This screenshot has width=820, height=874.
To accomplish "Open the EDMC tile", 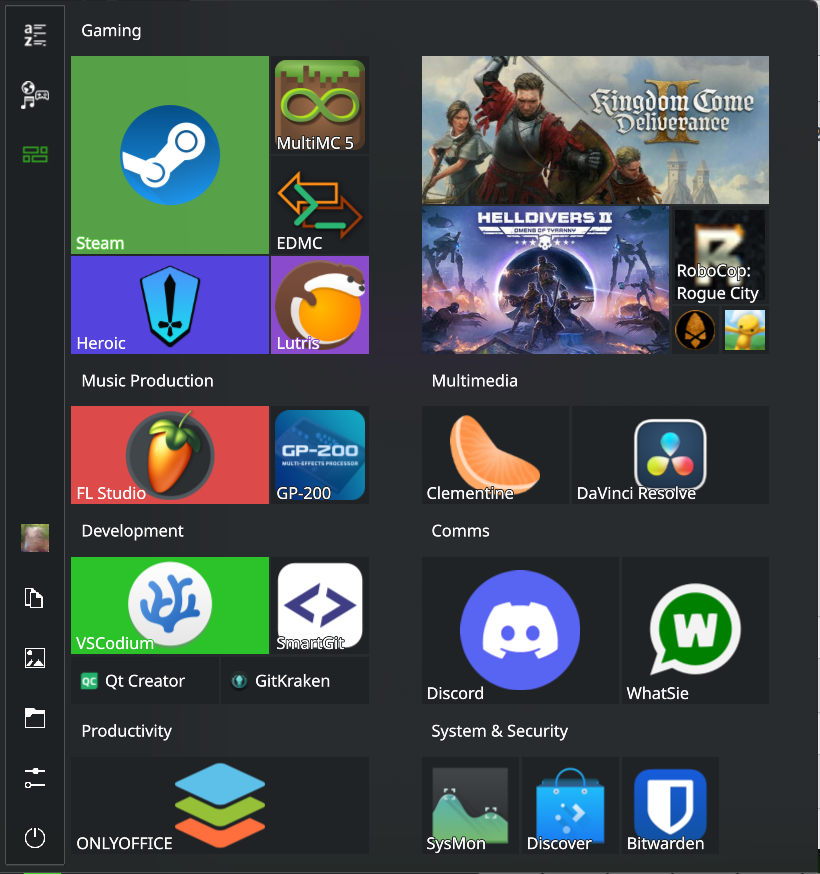I will tap(320, 205).
